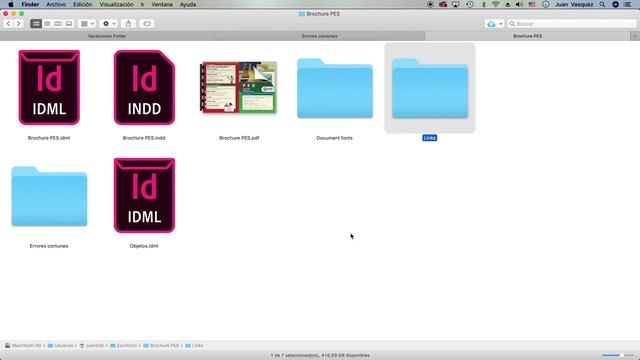
Task: Select the Objetos.idml file icon
Action: click(144, 196)
